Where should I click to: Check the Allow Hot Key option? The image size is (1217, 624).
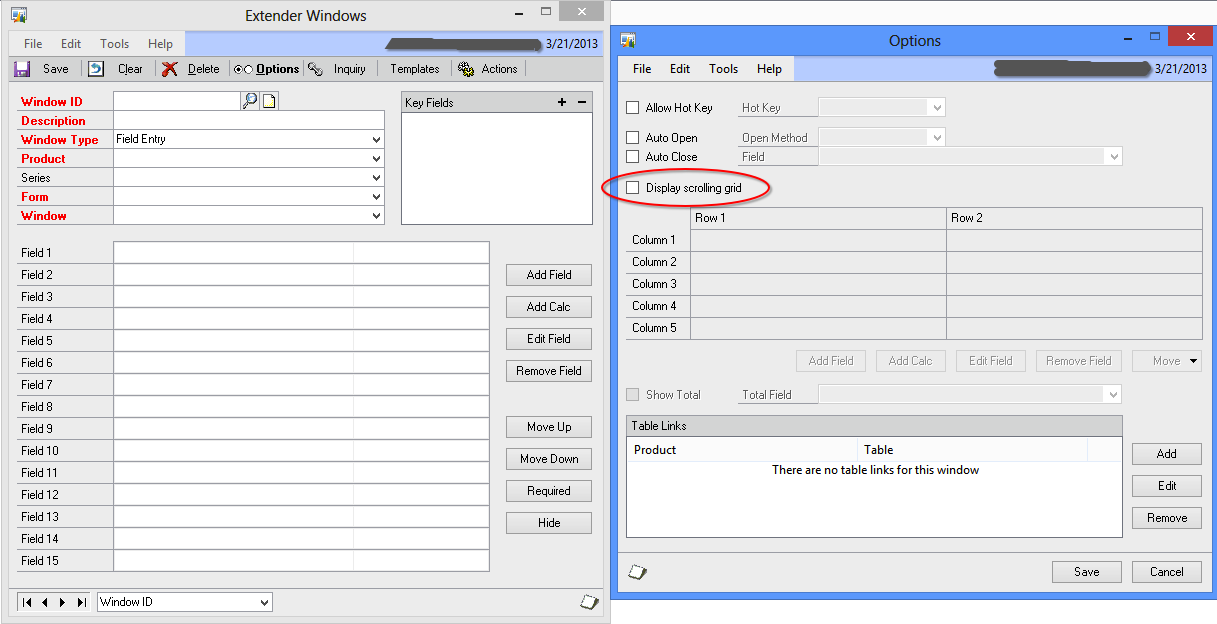tap(632, 108)
